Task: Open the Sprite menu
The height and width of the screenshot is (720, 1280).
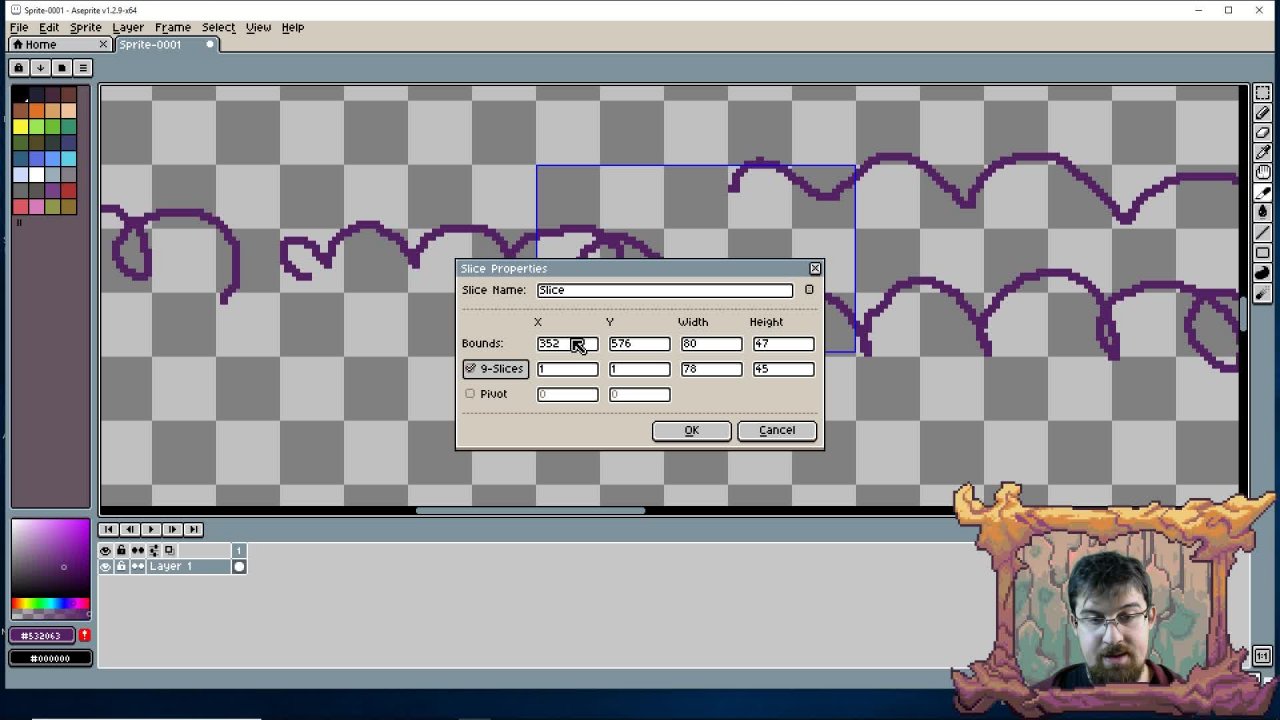Action: click(85, 27)
